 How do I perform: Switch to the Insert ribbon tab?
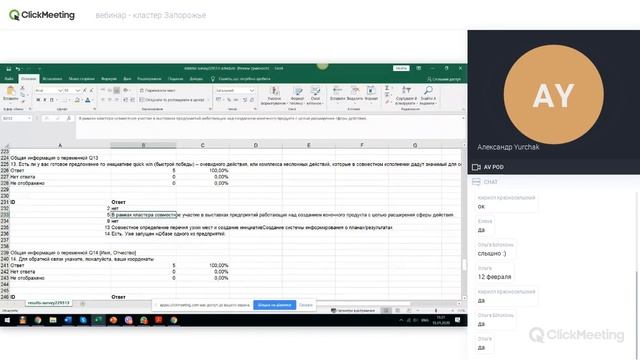(52, 79)
